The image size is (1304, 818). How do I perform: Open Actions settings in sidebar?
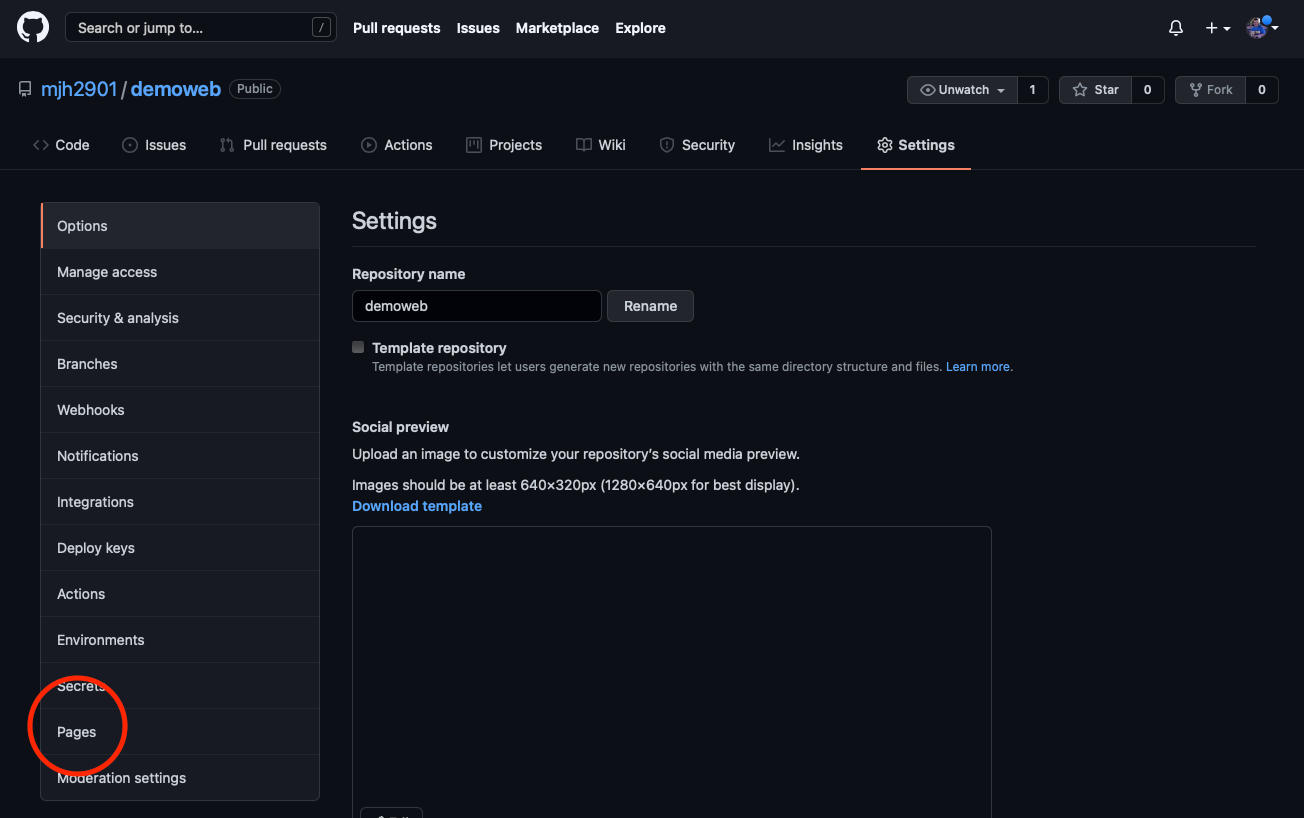[x=180, y=594]
